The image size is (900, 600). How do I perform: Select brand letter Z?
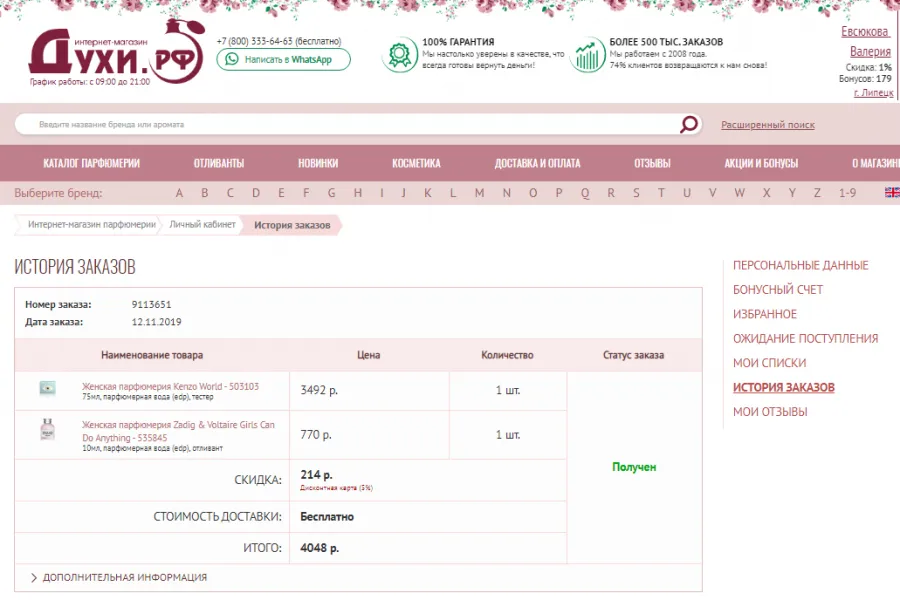817,193
